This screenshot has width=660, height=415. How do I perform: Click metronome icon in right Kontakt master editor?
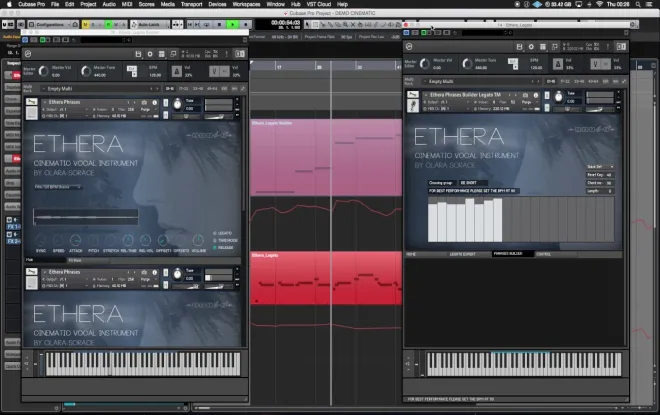558,64
